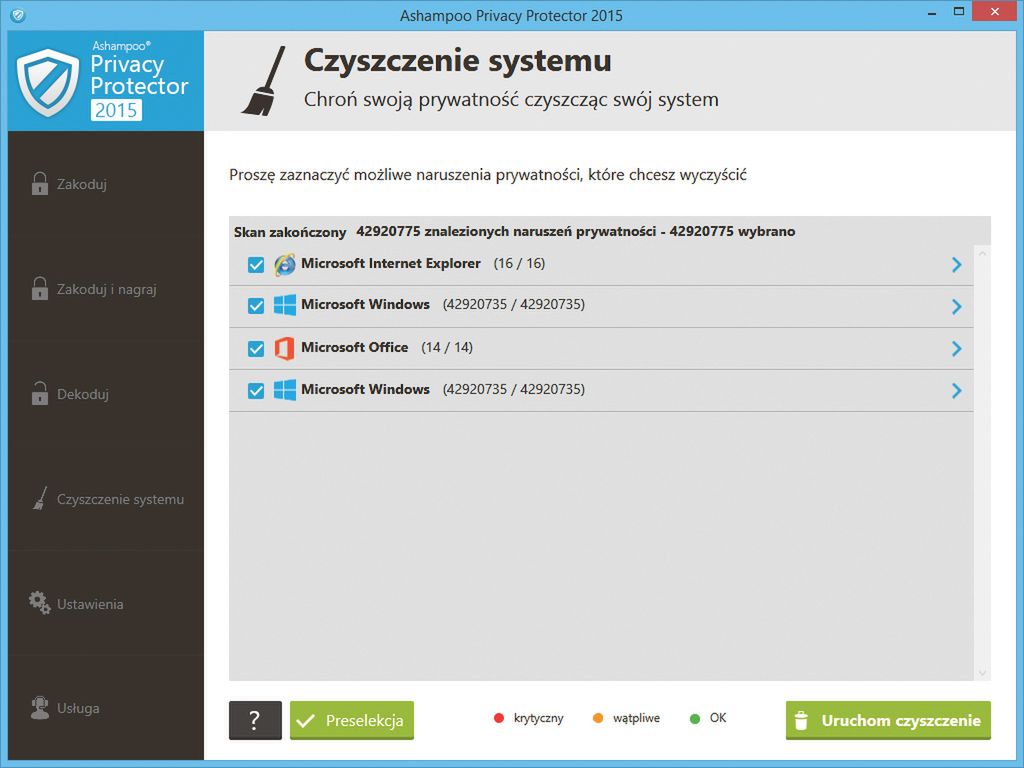Start cleaning with Uruchom czyszczenie
This screenshot has height=768, width=1024.
point(888,720)
